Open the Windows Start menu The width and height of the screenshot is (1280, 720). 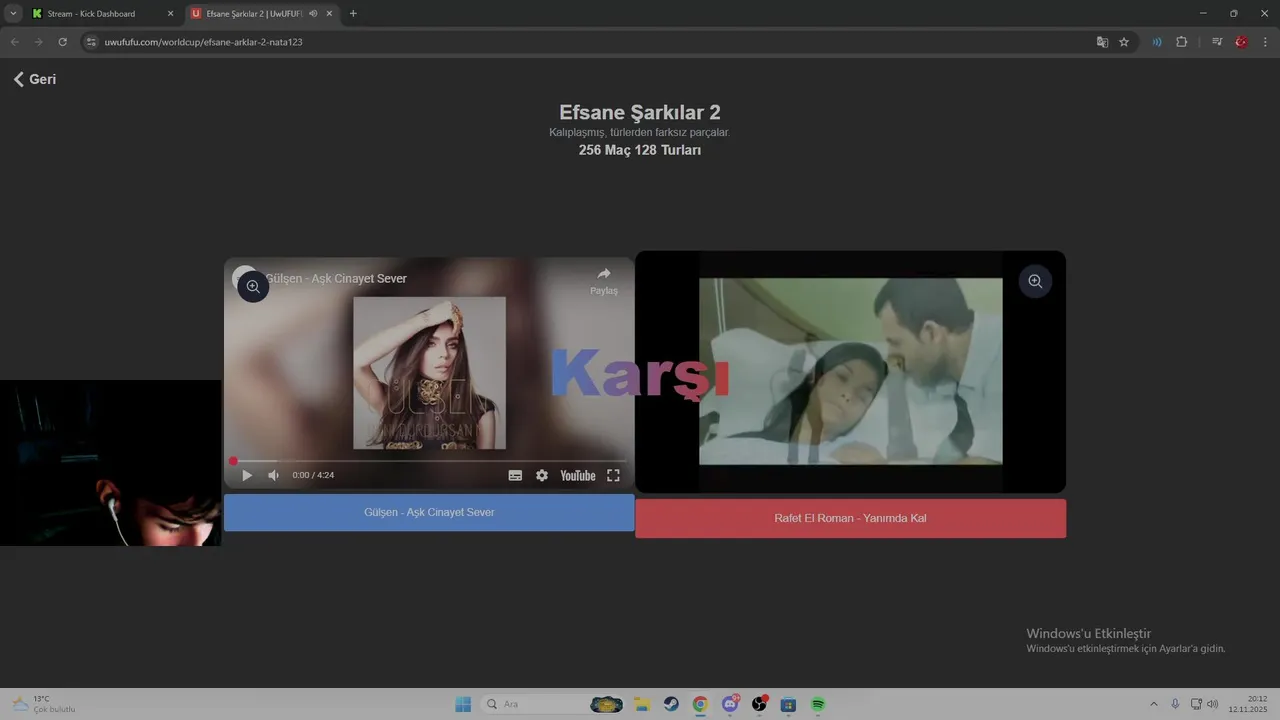point(463,704)
